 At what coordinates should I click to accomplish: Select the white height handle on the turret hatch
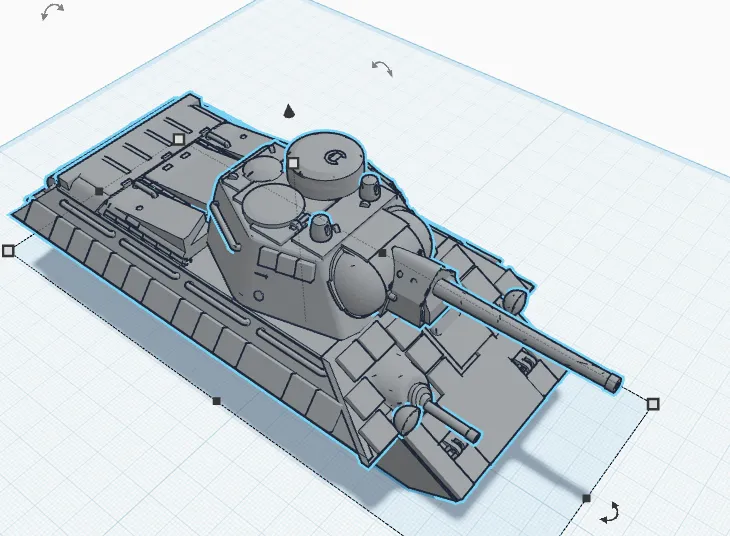(293, 163)
